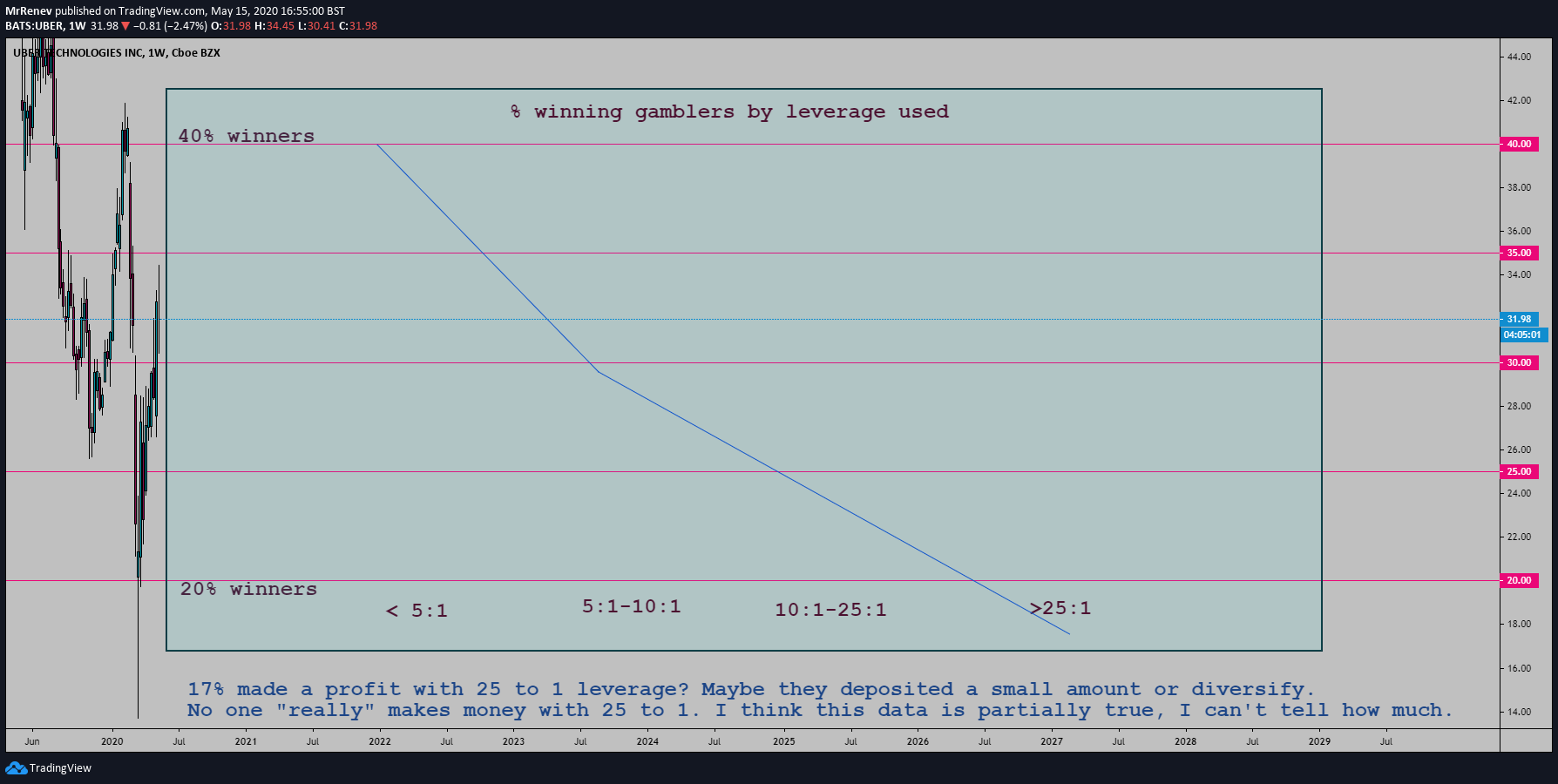Screen dimensions: 1558x784
Task: Click the 16.00 tick on price axis
Action: [1519, 668]
